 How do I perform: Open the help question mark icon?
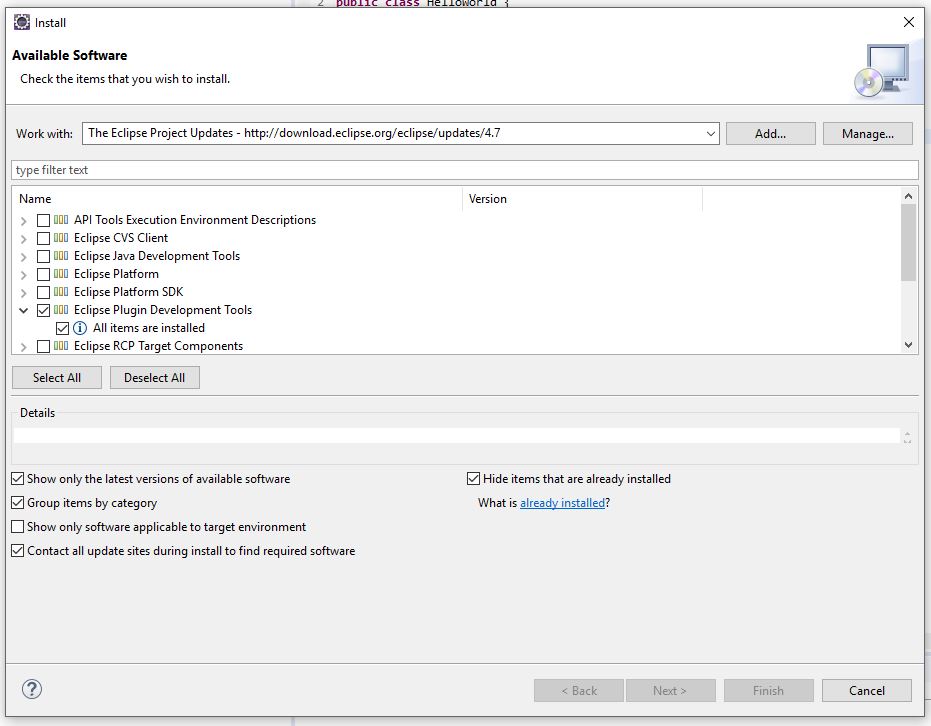31,689
